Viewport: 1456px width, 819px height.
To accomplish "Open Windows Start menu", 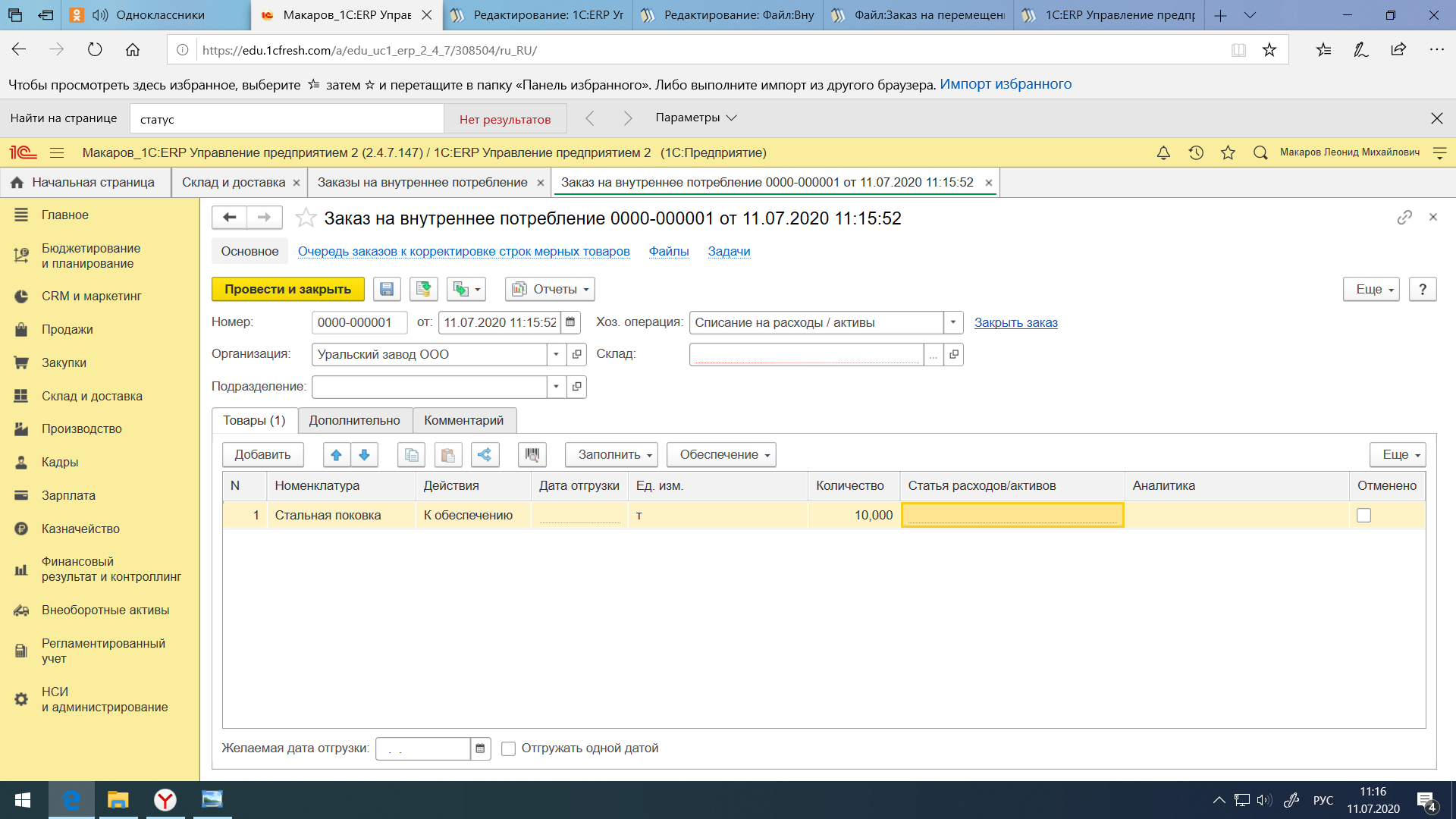I will tap(23, 800).
